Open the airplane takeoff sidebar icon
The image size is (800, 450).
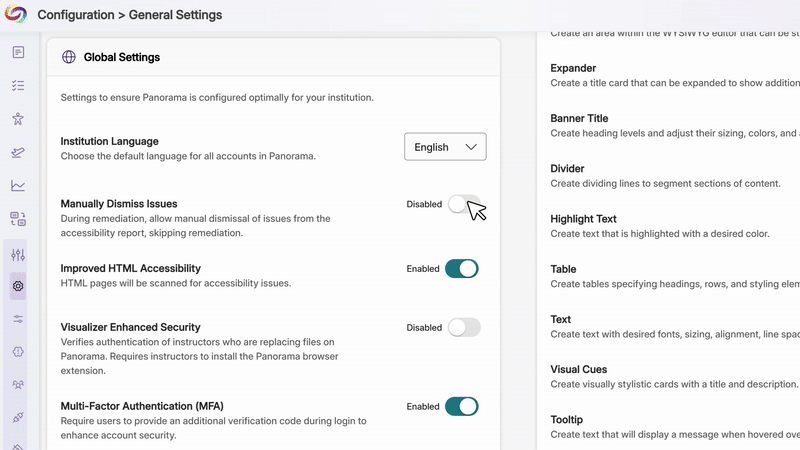tap(18, 152)
